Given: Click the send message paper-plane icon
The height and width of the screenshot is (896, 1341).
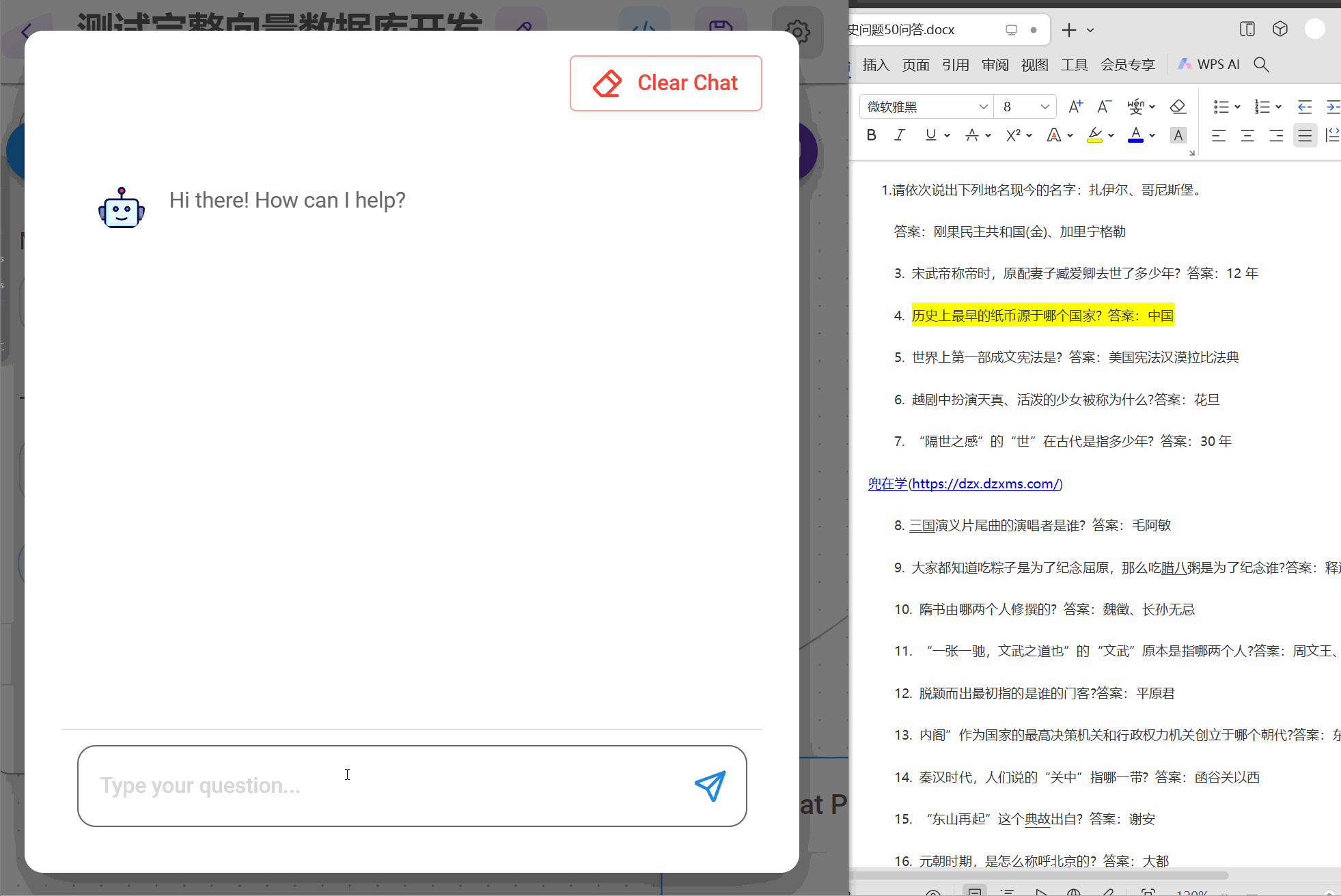Looking at the screenshot, I should tap(710, 786).
